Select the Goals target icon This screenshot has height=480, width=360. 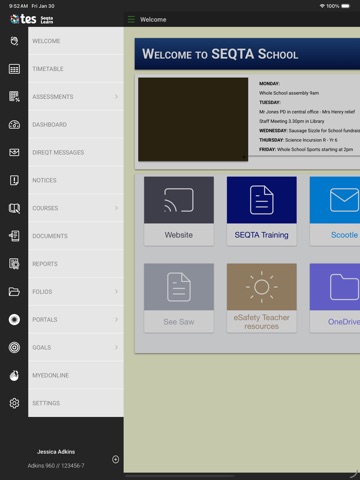(x=14, y=347)
